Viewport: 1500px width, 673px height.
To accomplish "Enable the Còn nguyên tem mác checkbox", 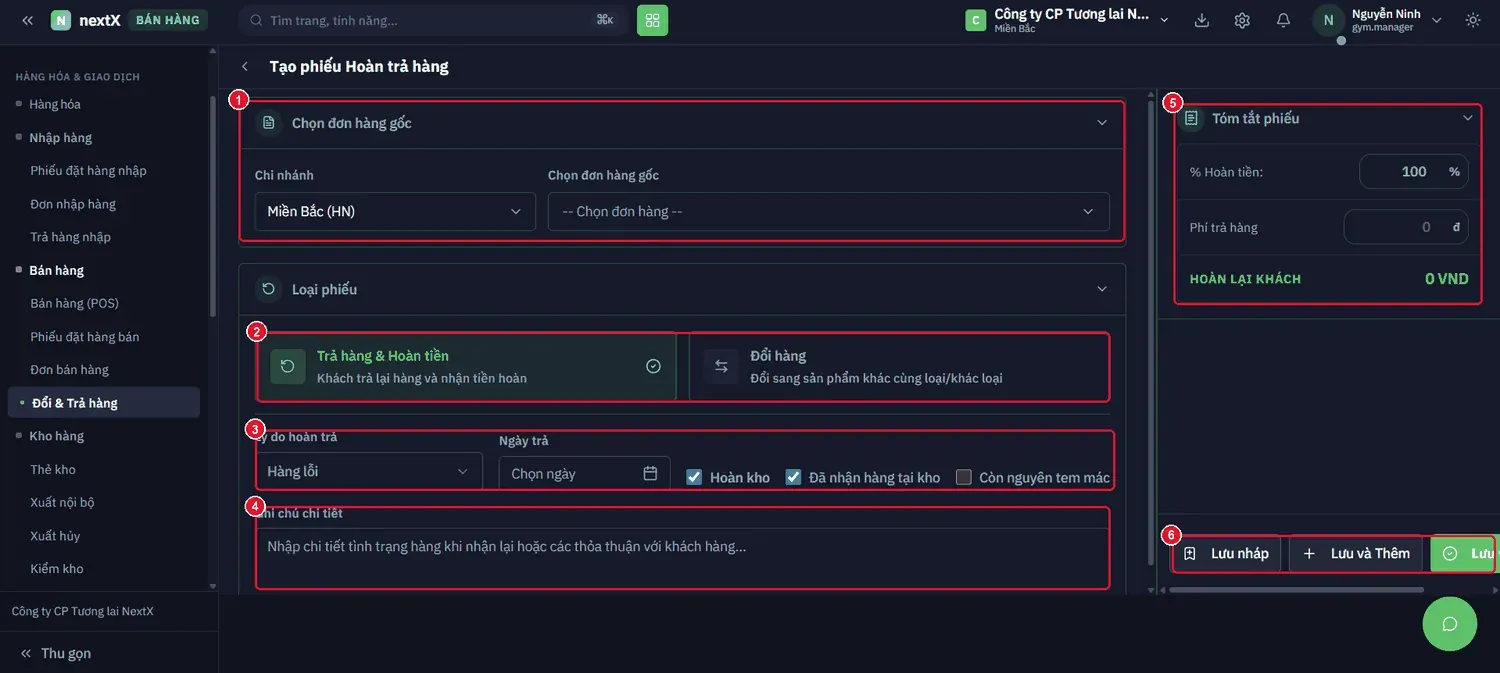I will tap(964, 477).
